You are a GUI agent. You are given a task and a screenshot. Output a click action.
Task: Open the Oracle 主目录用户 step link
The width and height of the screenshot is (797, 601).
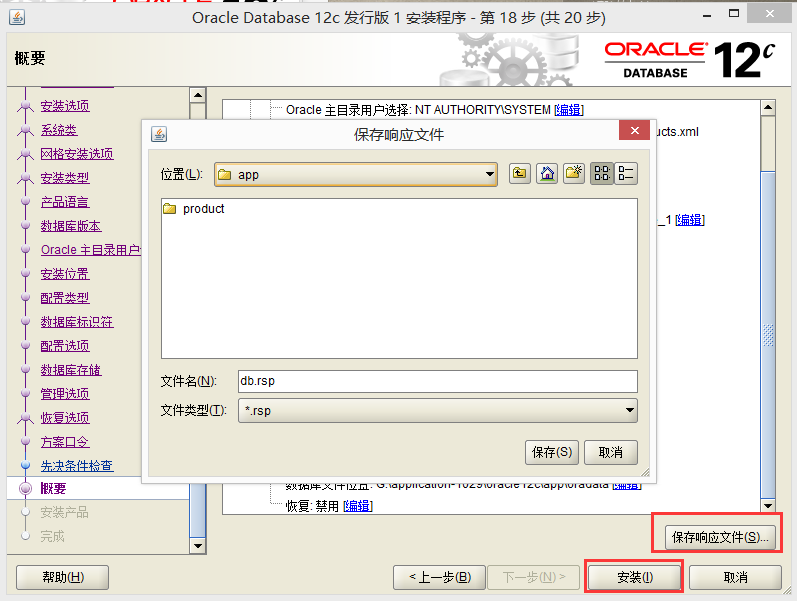[x=91, y=250]
